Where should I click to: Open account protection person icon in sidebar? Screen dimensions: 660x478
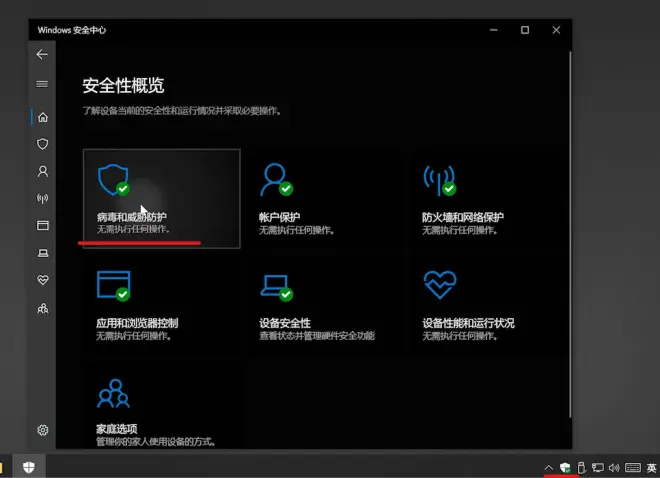pyautogui.click(x=43, y=171)
